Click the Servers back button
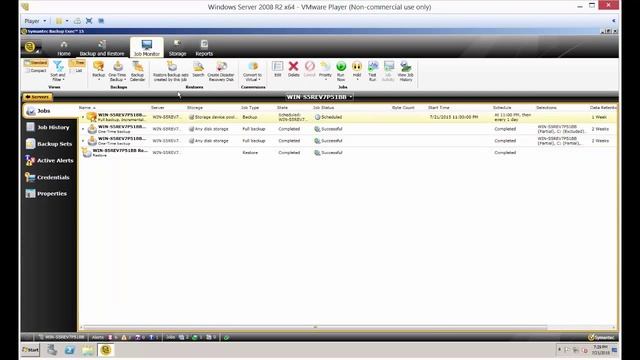The height and width of the screenshot is (360, 640). 38,97
